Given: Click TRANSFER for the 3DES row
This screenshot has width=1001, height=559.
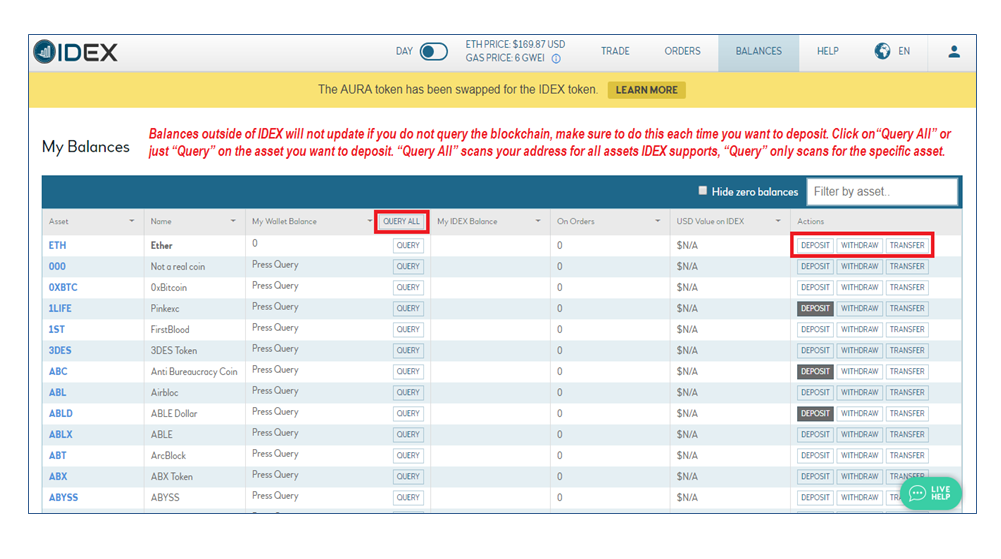Looking at the screenshot, I should [907, 350].
